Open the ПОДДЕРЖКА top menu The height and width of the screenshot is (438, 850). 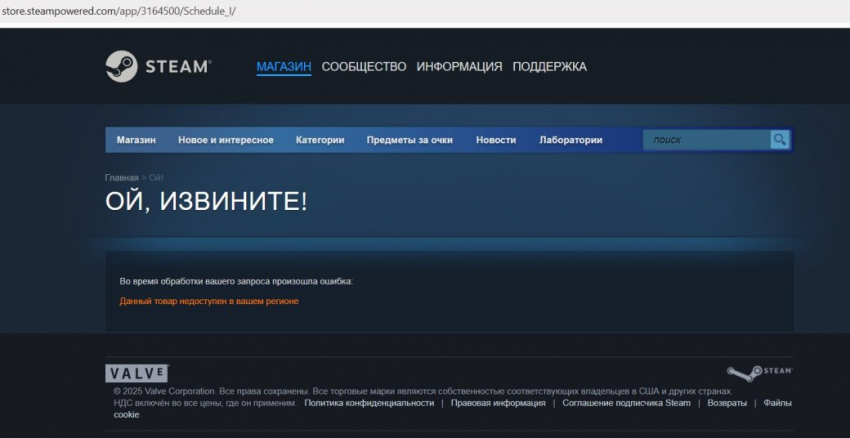coord(549,67)
